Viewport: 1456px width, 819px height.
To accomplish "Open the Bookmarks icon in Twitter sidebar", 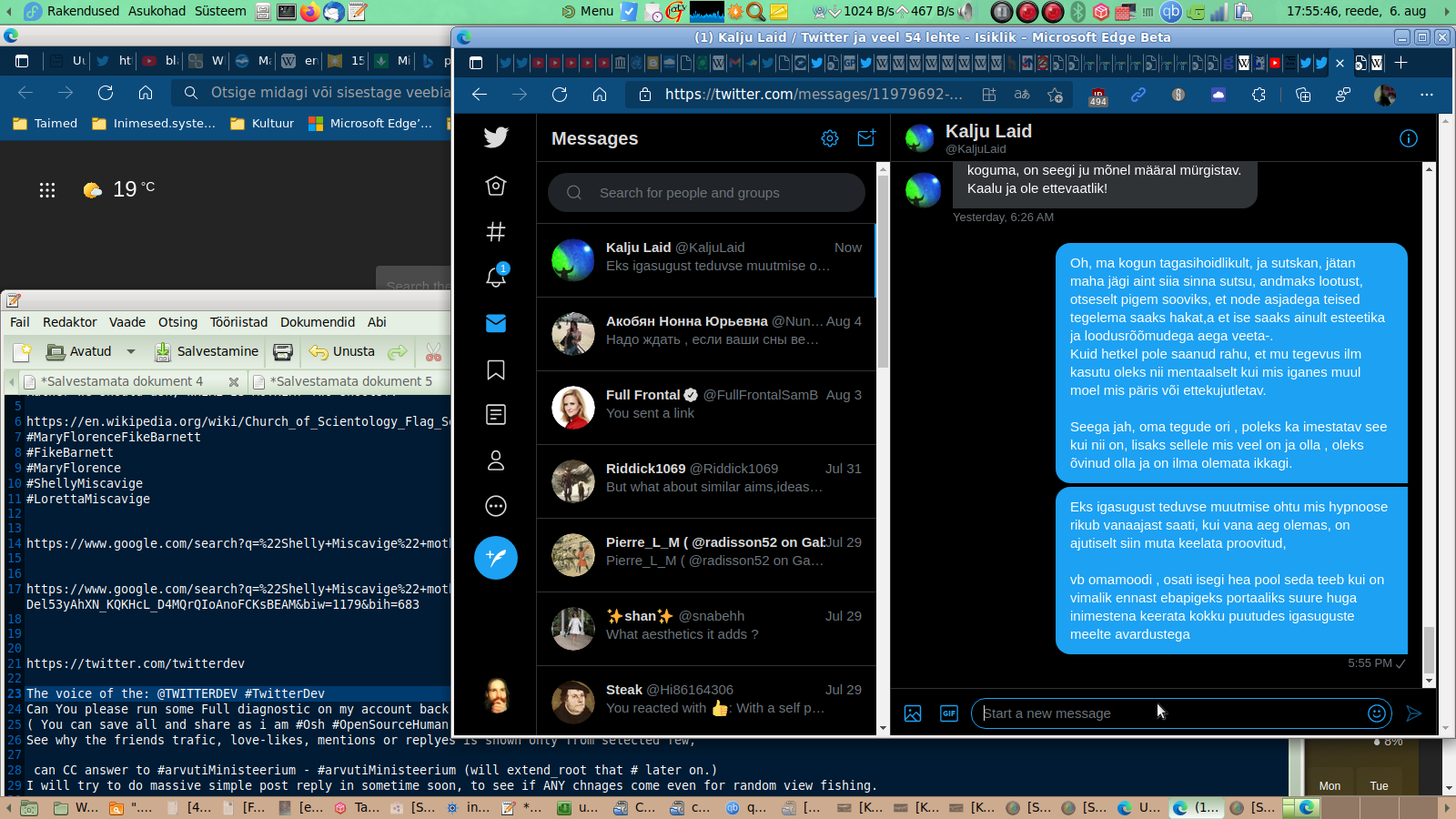I will coord(496,369).
